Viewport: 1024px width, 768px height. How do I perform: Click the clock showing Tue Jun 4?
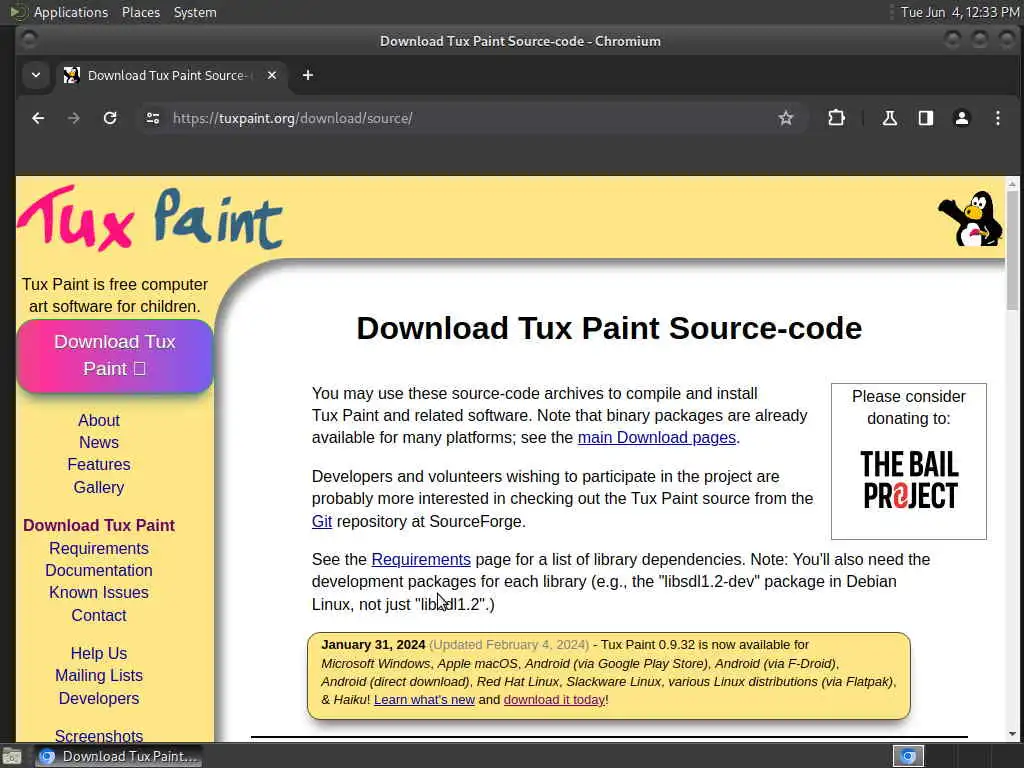click(959, 12)
